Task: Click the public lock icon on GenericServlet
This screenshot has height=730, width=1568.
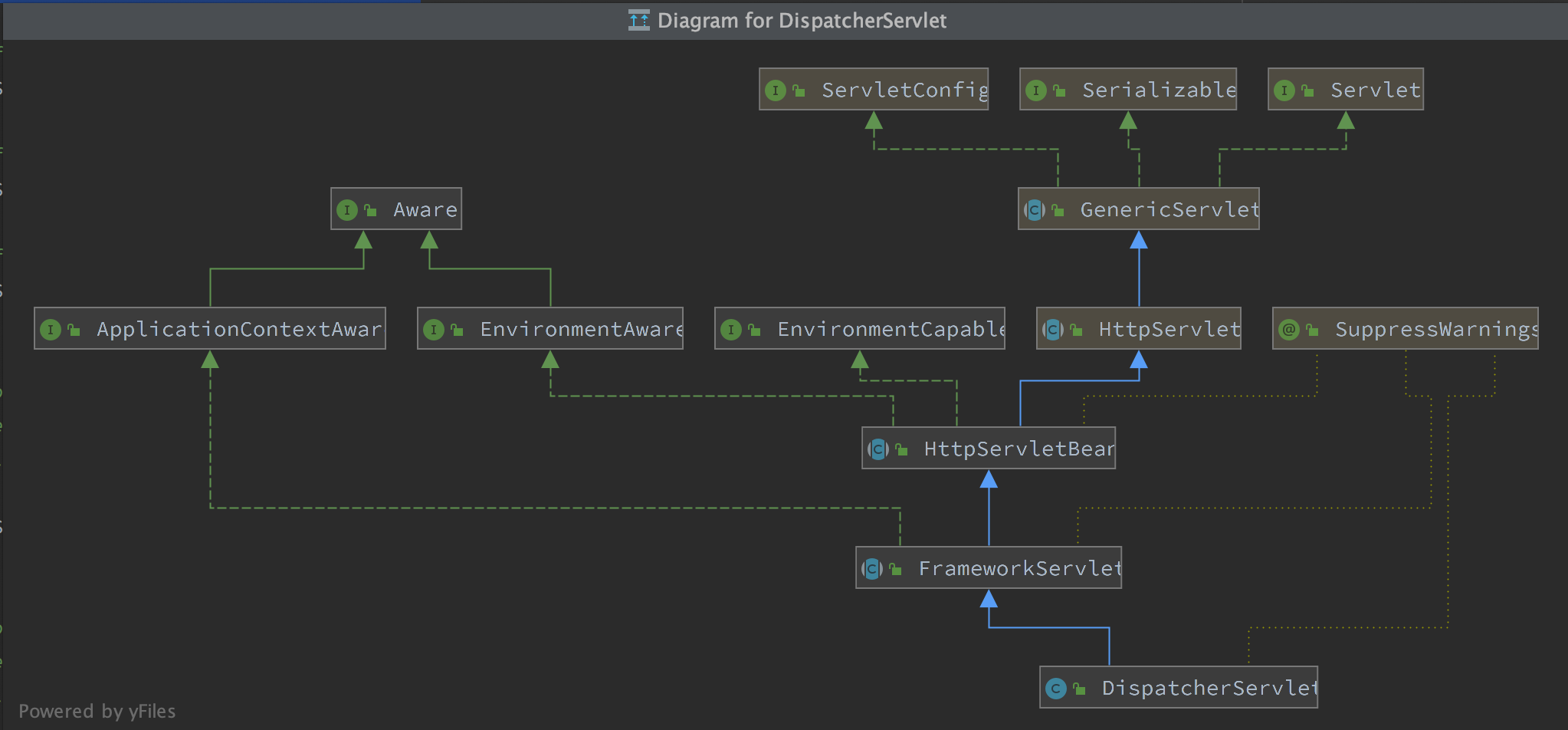Action: [x=1058, y=211]
